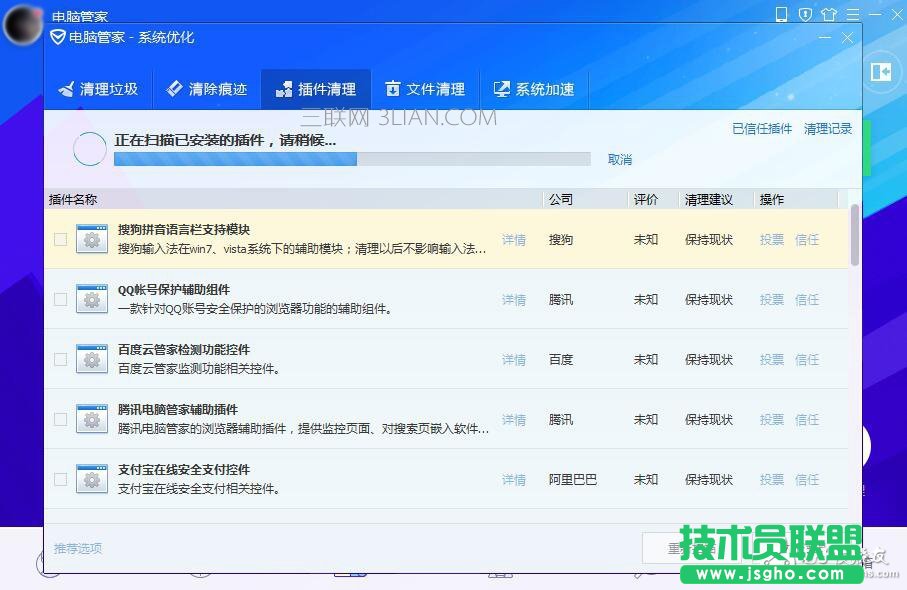Tick the QQ帐号保护辅助组件 checkbox
The image size is (907, 590).
click(61, 300)
